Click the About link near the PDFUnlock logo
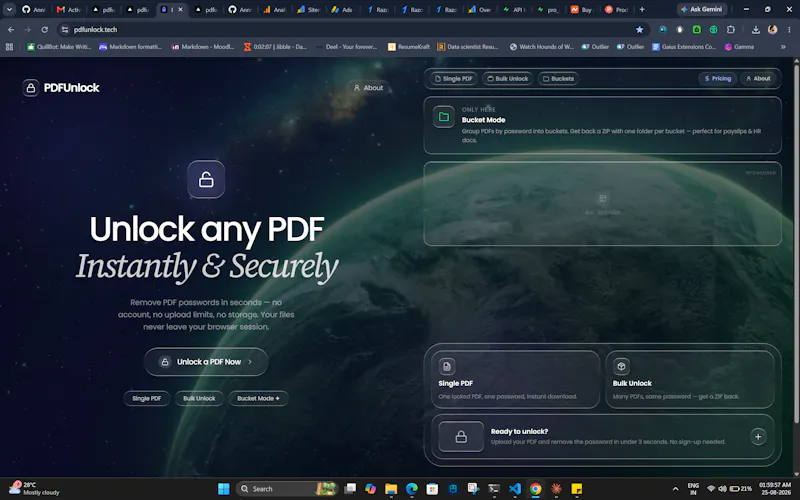The height and width of the screenshot is (500, 800). 368,88
